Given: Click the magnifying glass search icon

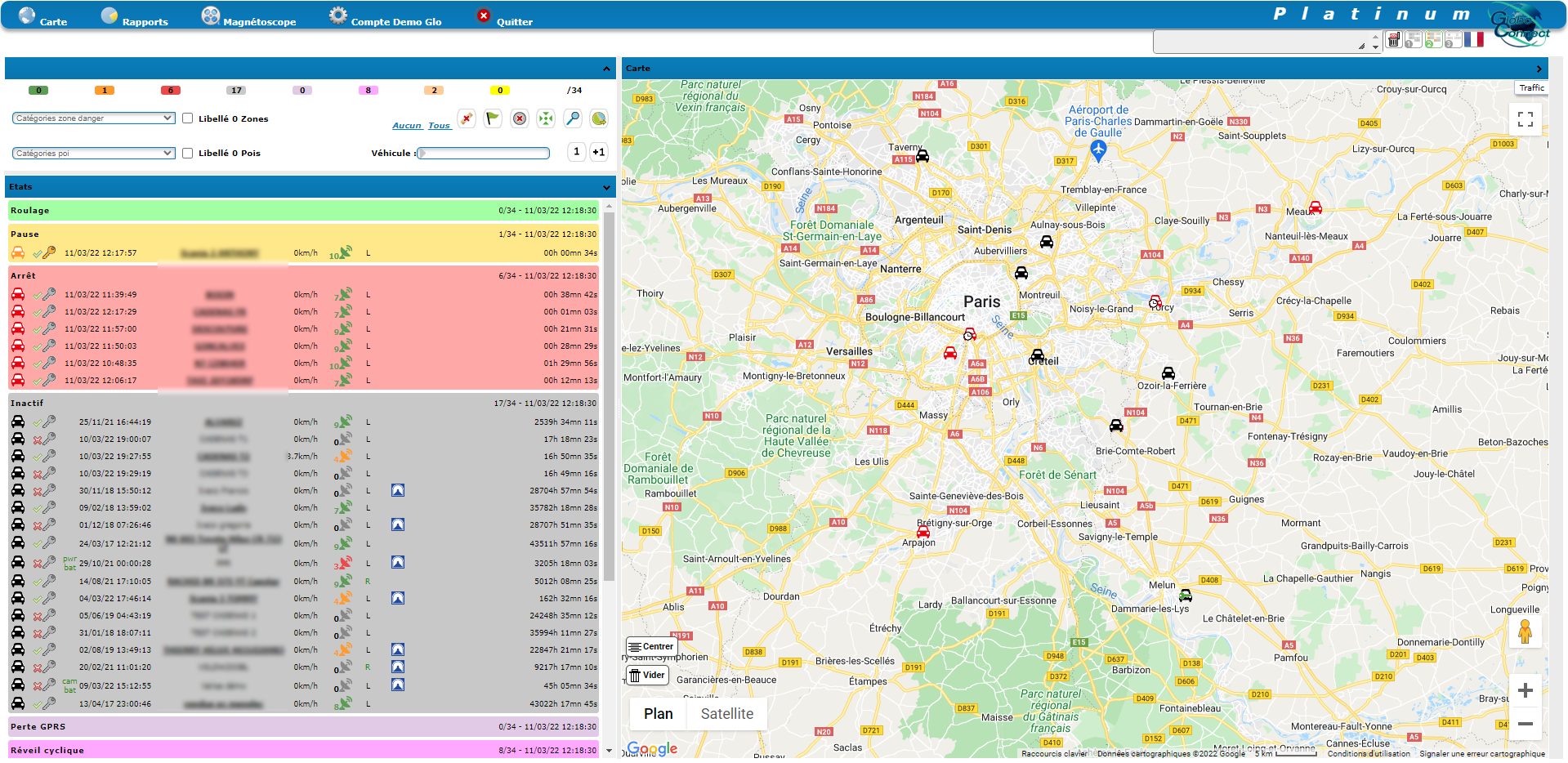Looking at the screenshot, I should coord(573,118).
